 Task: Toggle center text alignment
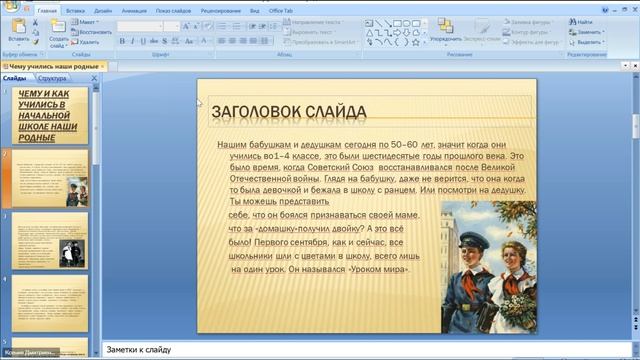[x=232, y=41]
